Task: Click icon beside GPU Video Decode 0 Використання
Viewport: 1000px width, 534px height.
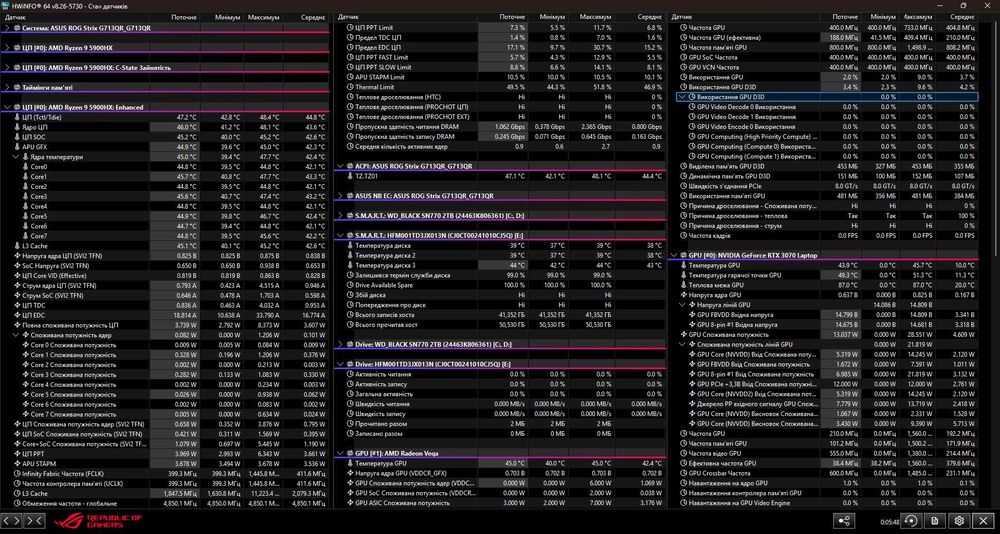Action: [x=691, y=107]
